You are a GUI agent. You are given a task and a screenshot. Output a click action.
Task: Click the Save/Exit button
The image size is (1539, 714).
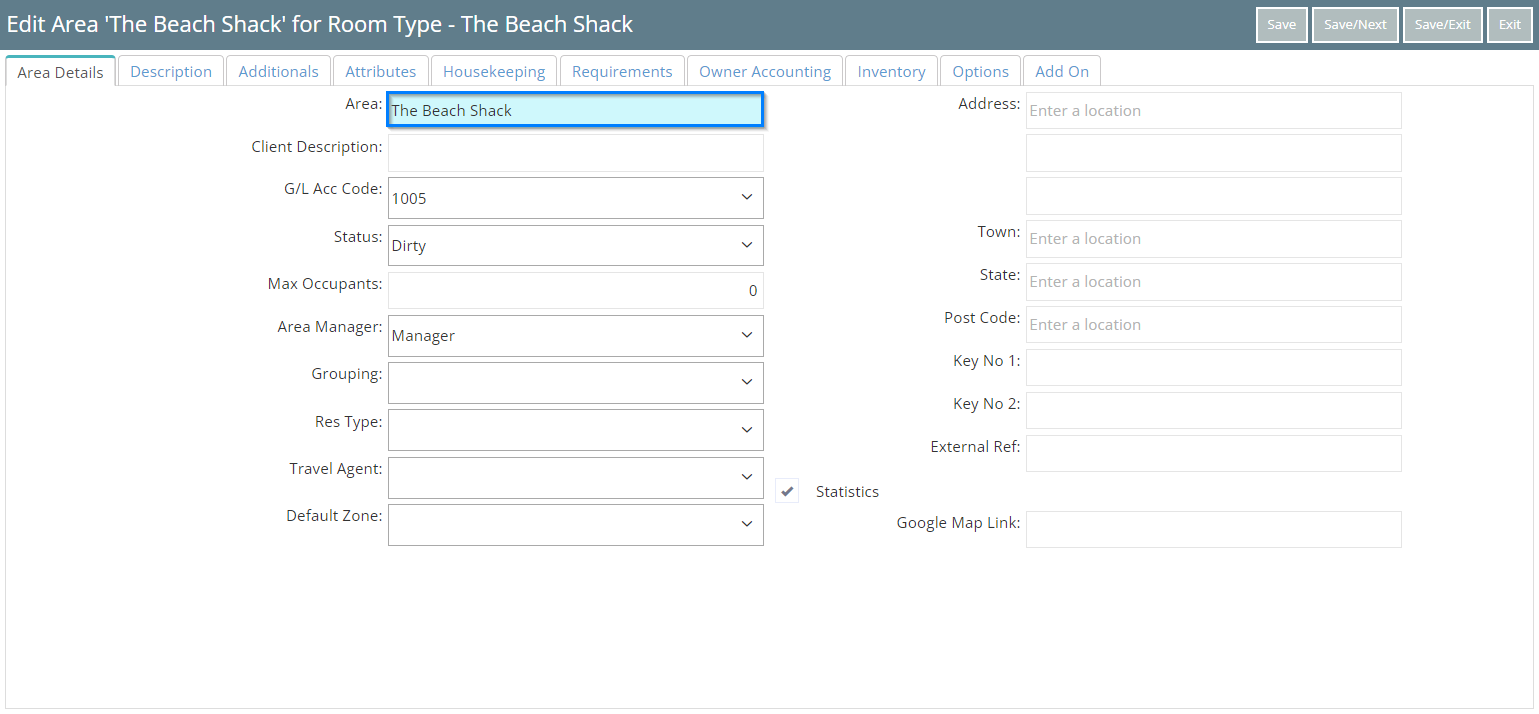pyautogui.click(x=1442, y=25)
